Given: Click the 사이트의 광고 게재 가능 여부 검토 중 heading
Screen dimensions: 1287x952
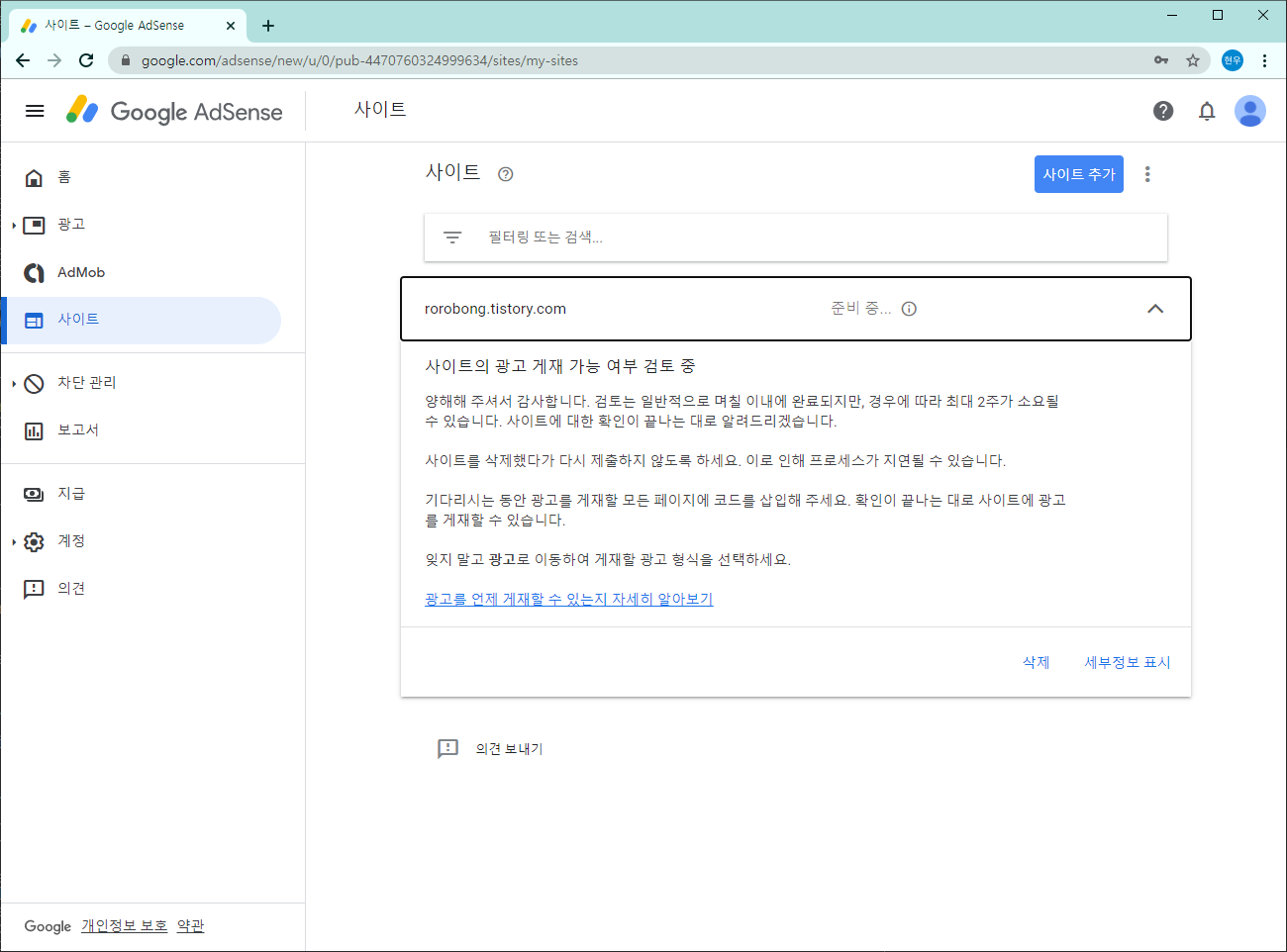Looking at the screenshot, I should pos(560,366).
